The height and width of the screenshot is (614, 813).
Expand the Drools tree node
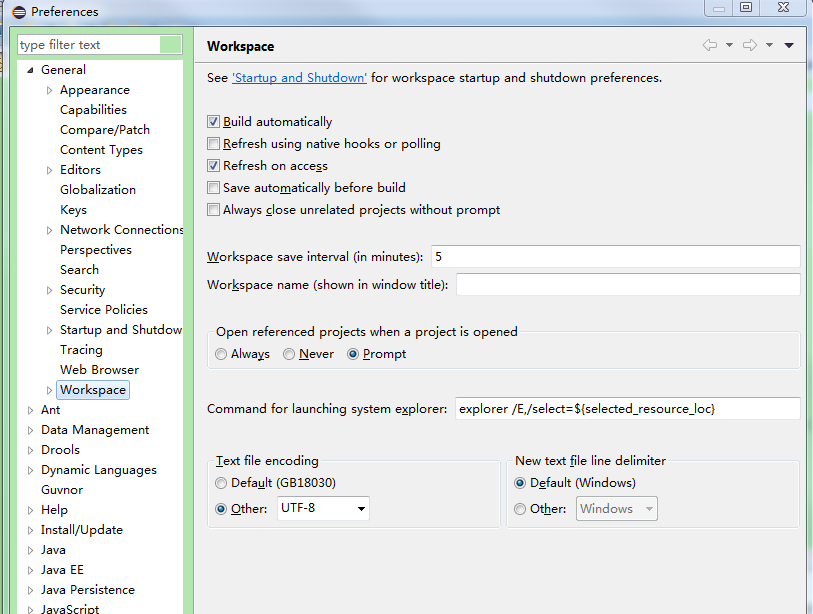(30, 450)
